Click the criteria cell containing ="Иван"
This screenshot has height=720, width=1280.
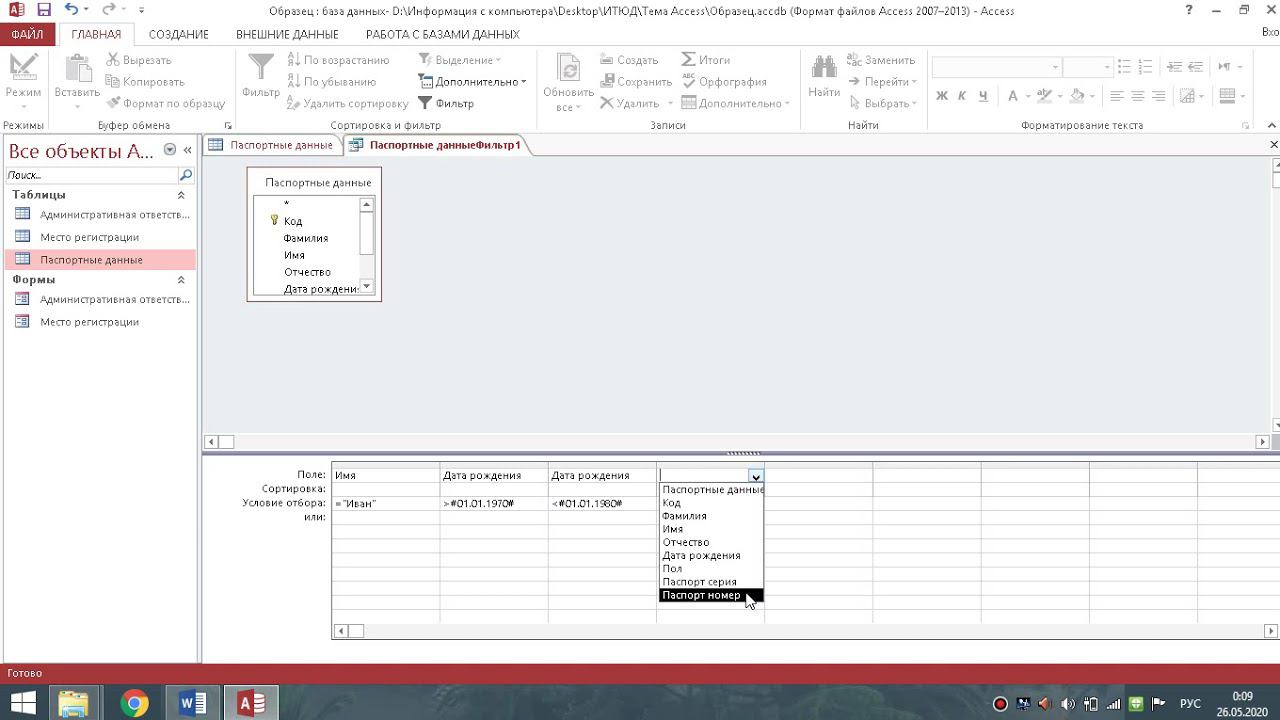(x=386, y=503)
